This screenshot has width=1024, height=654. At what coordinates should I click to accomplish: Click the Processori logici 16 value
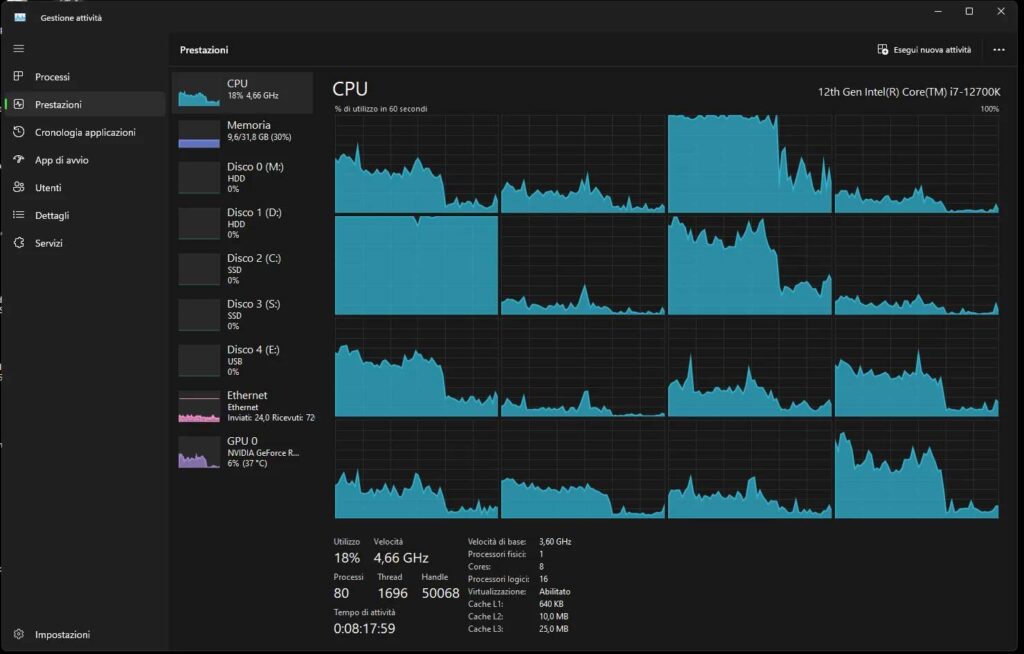(543, 579)
